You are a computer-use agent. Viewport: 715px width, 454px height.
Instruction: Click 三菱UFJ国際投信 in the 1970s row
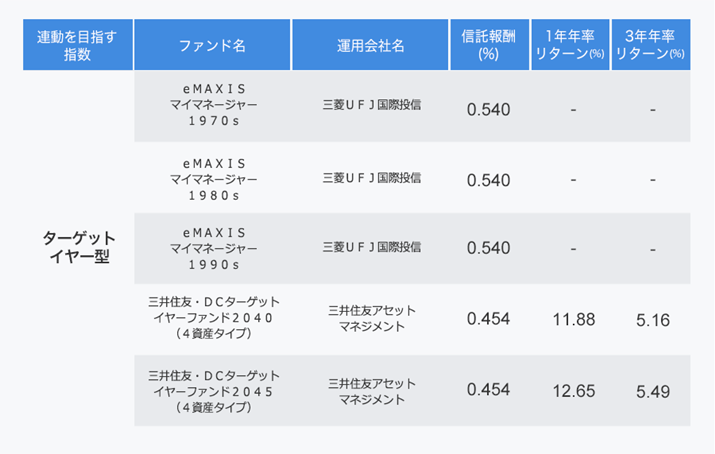[x=371, y=104]
